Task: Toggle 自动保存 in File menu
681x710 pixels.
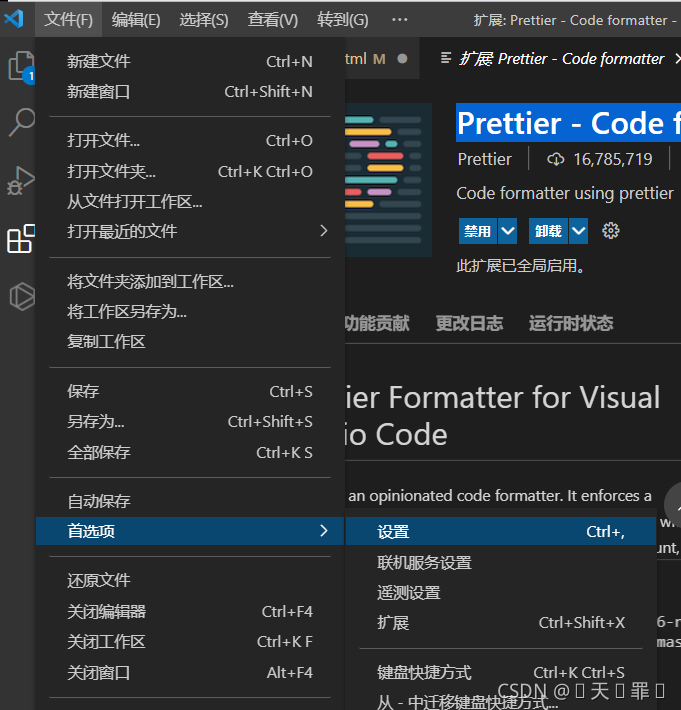Action: point(190,501)
